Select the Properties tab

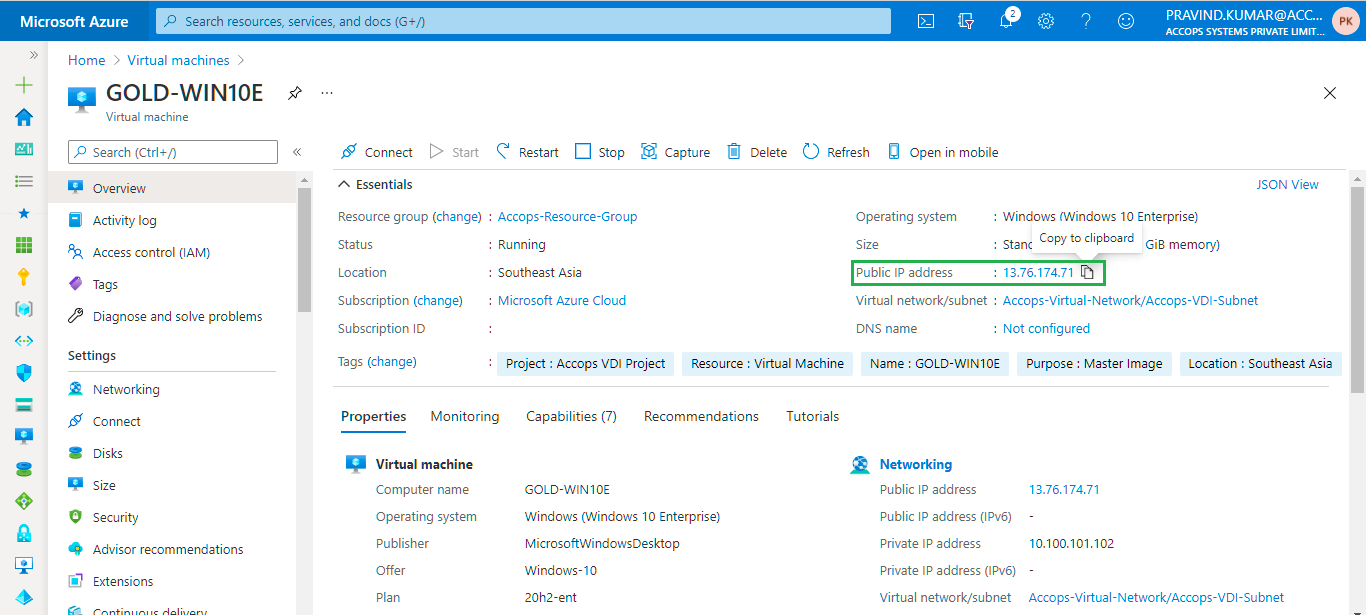373,416
